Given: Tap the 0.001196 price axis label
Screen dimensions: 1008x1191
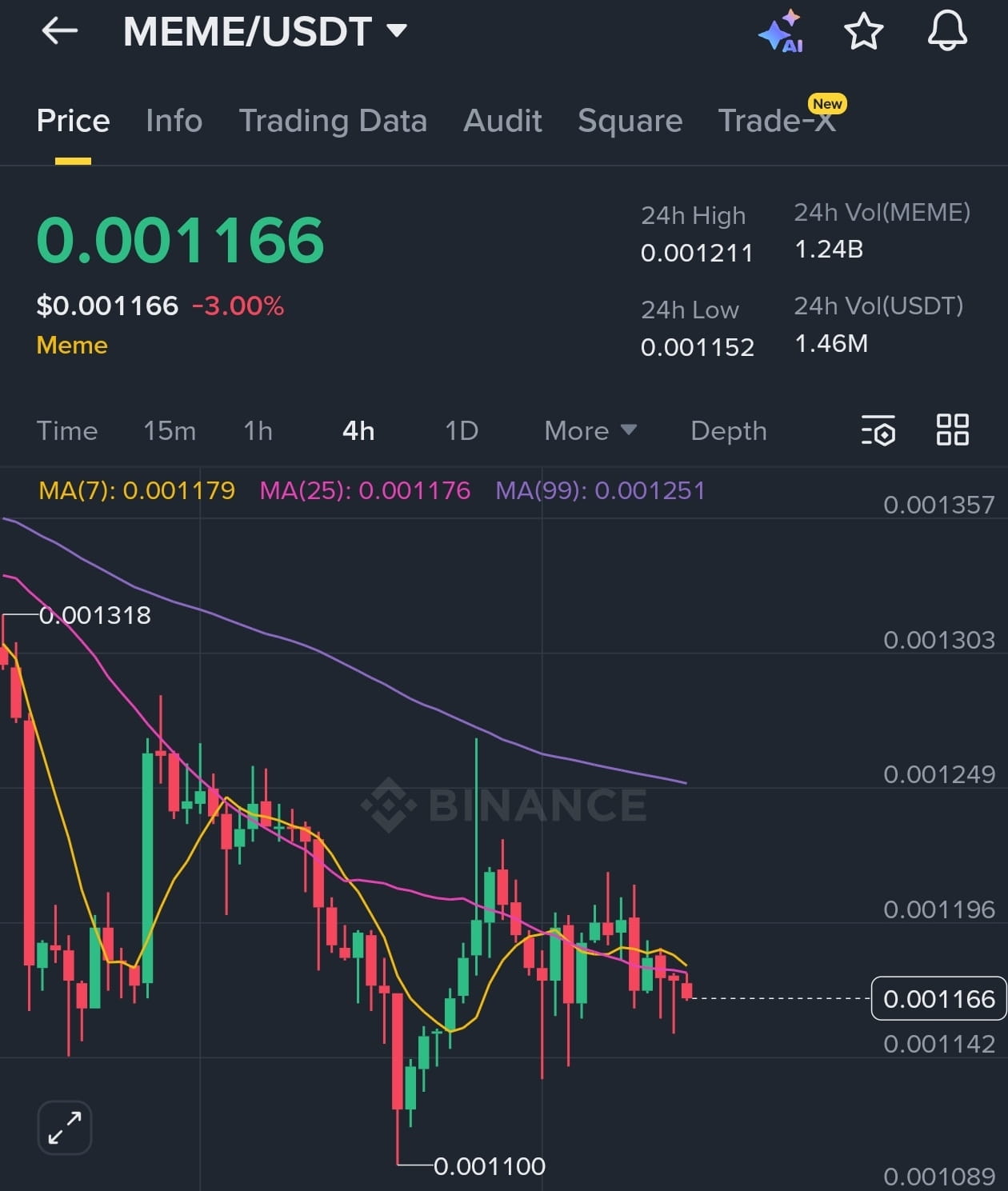Looking at the screenshot, I should pyautogui.click(x=939, y=909).
